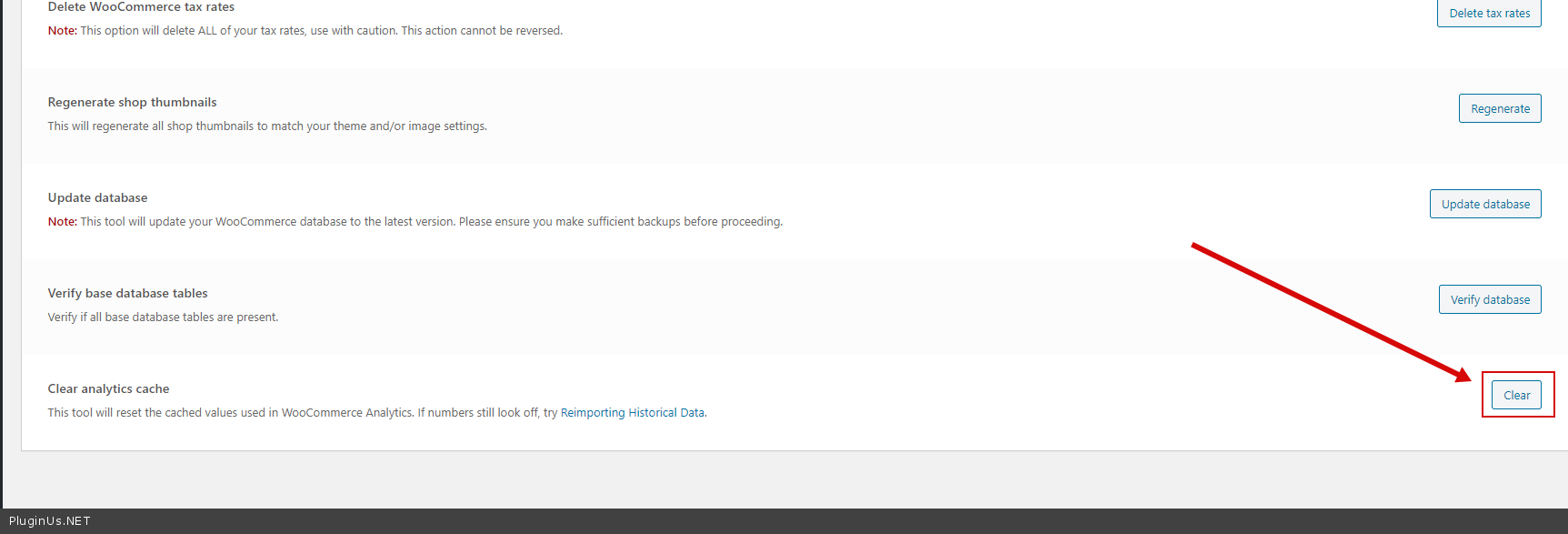Open the Reimporting Historical Data link
The image size is (1568, 534).
tap(632, 413)
